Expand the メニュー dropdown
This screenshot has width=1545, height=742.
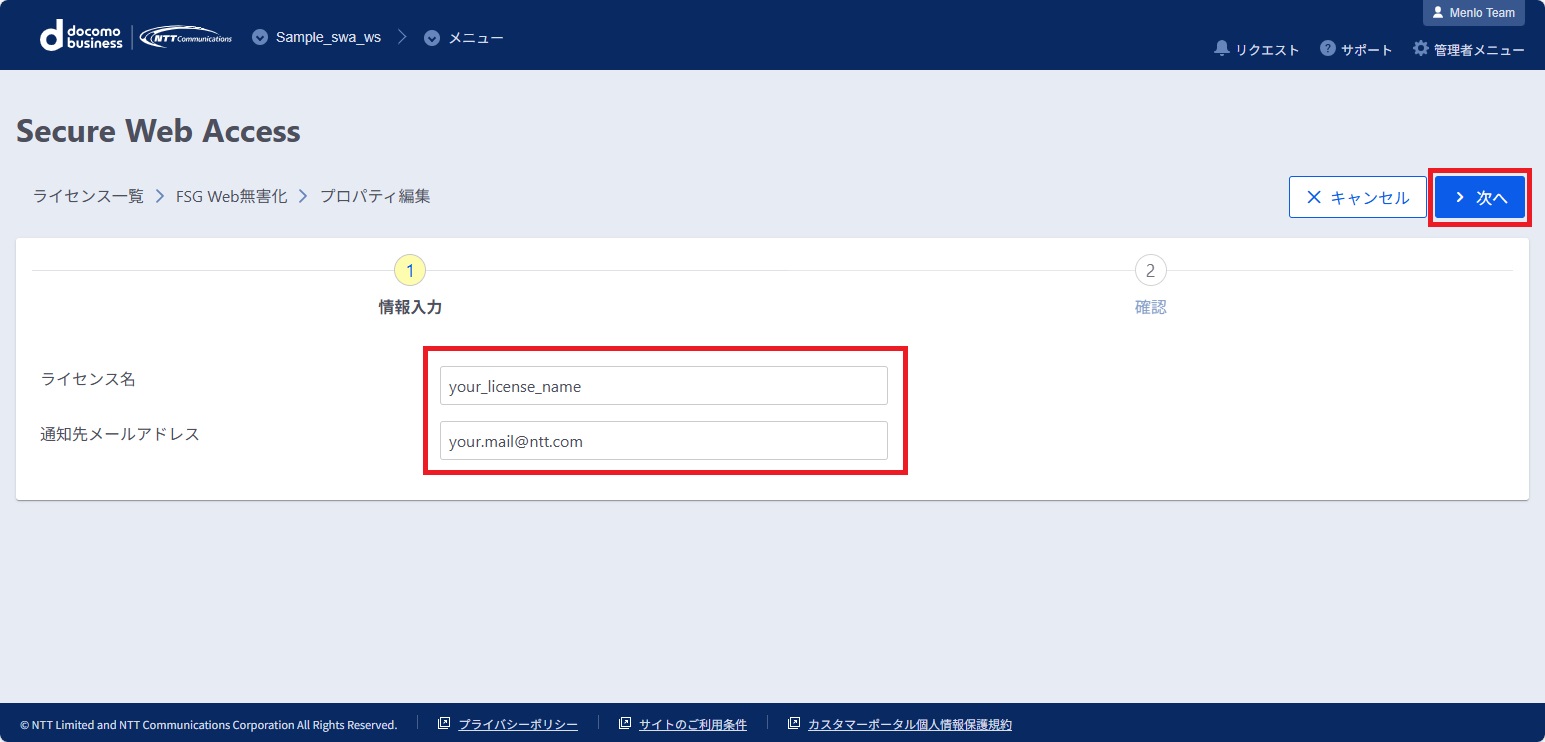(463, 38)
